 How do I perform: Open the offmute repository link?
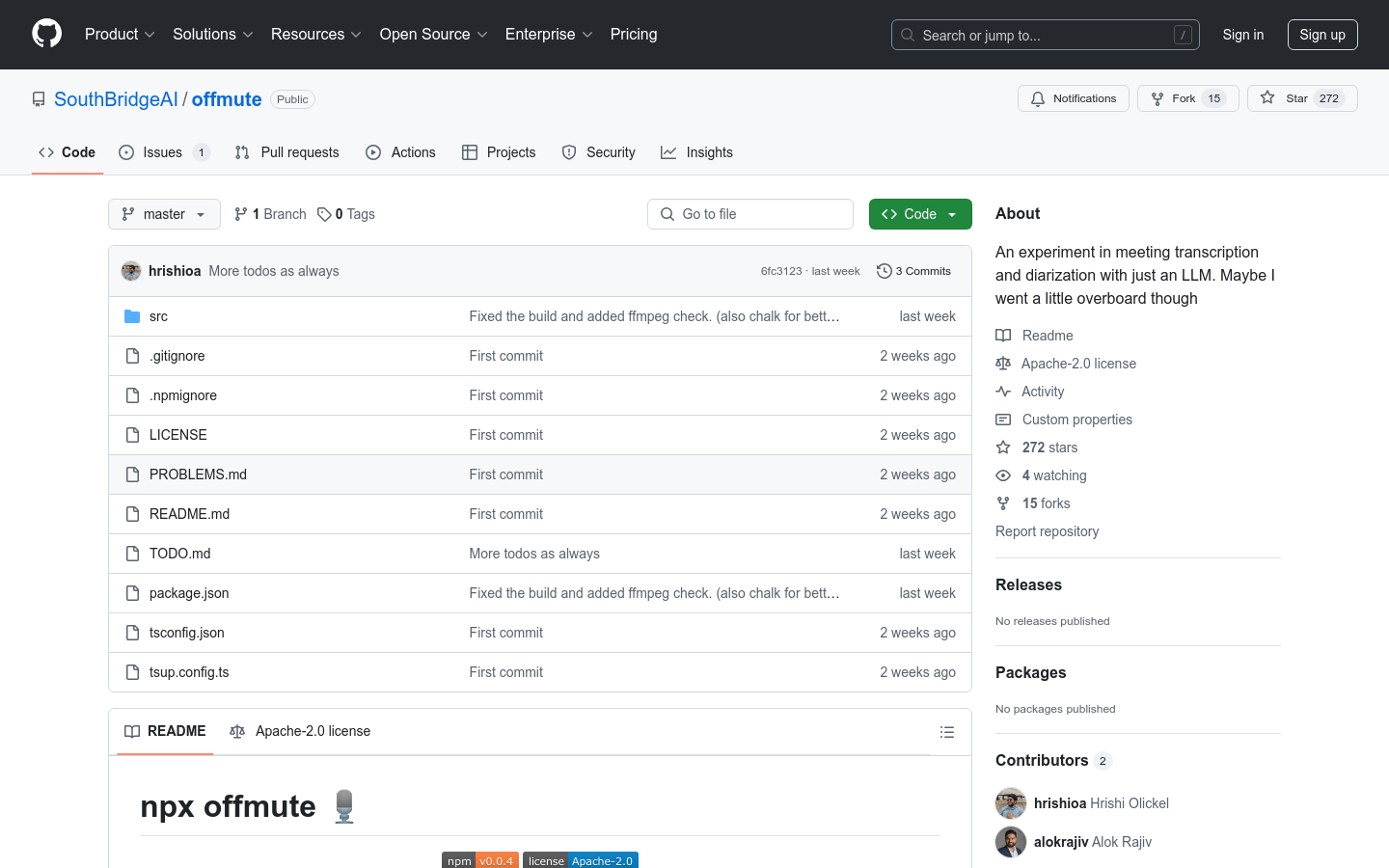pos(227,99)
